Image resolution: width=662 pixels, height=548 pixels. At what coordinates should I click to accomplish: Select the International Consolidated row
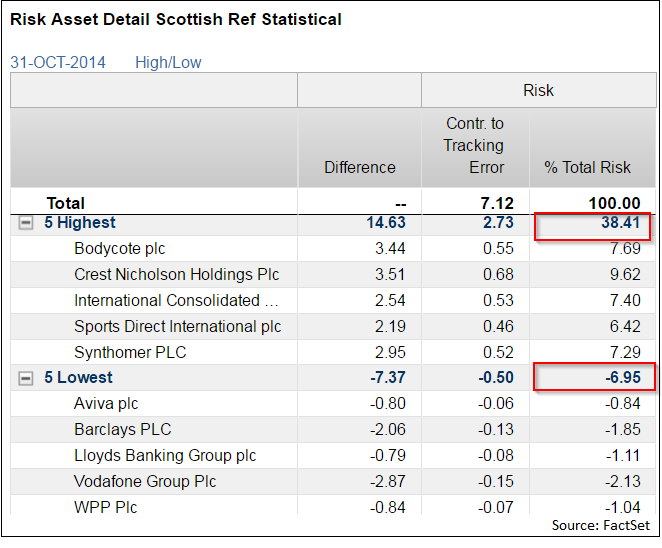[x=176, y=300]
